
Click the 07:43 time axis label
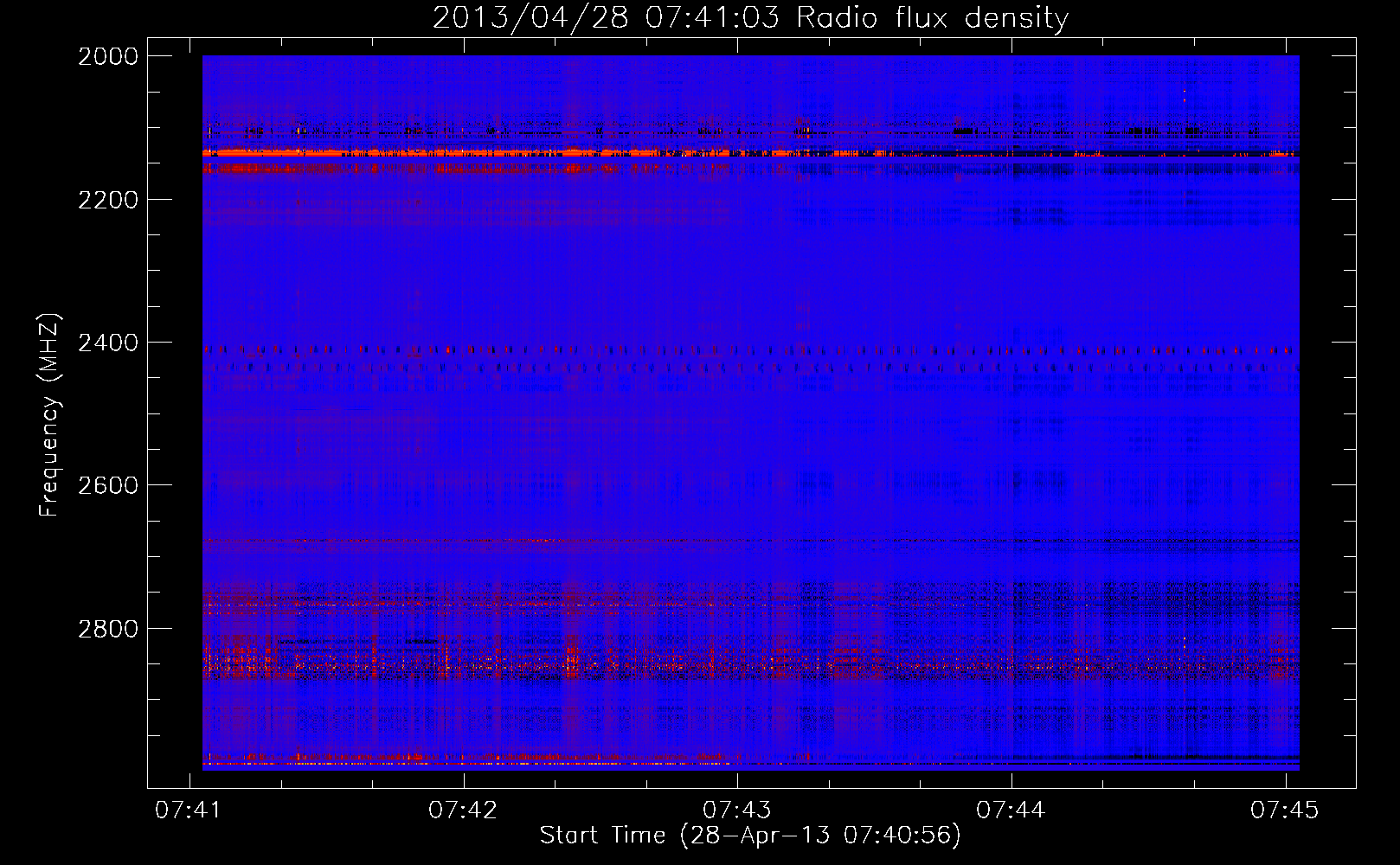(737, 810)
